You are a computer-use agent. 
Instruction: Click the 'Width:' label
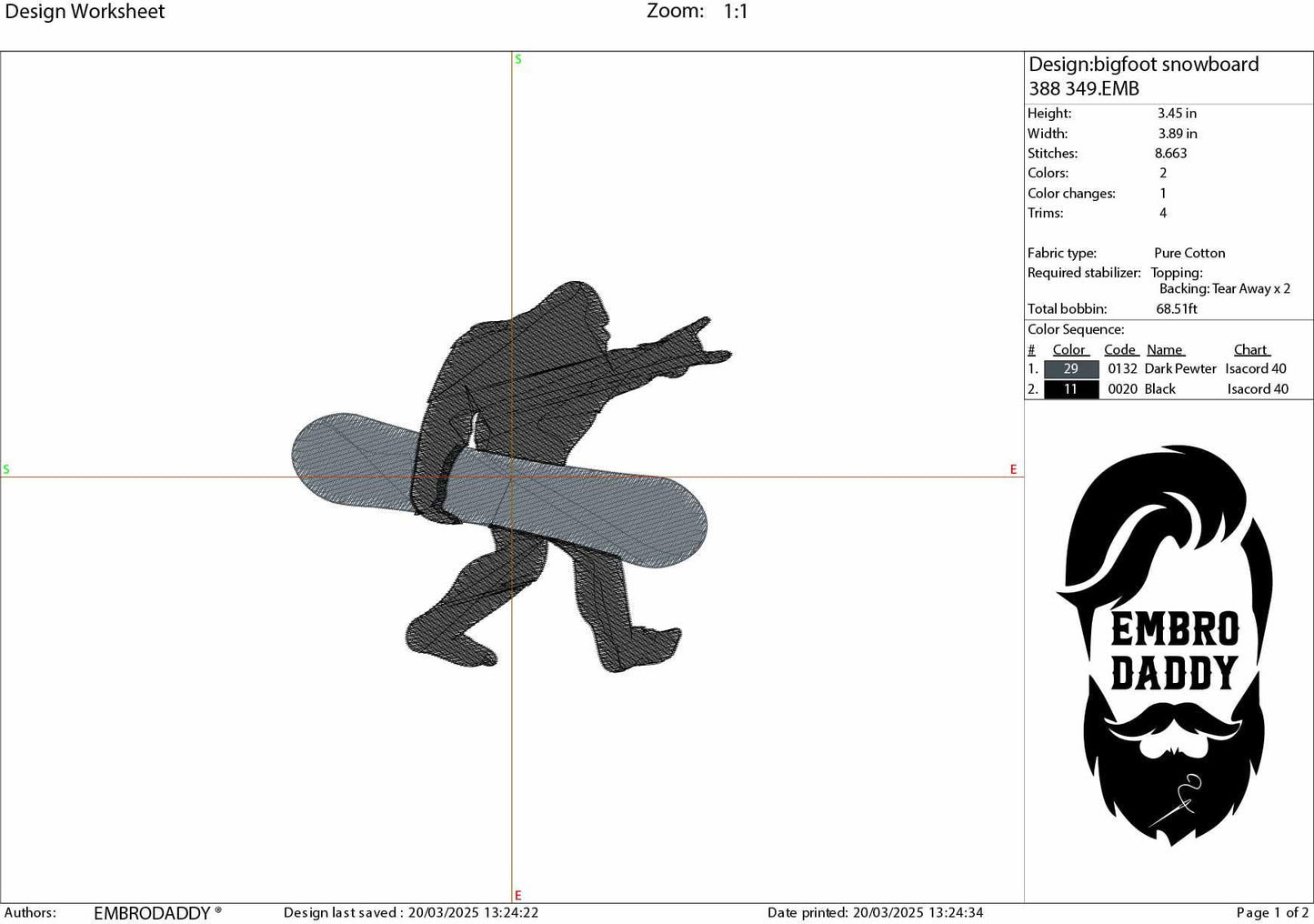pos(1048,134)
